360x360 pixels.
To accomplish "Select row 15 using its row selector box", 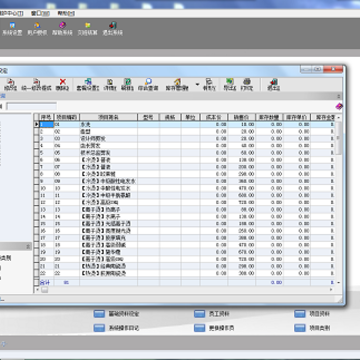I will point(36,224).
